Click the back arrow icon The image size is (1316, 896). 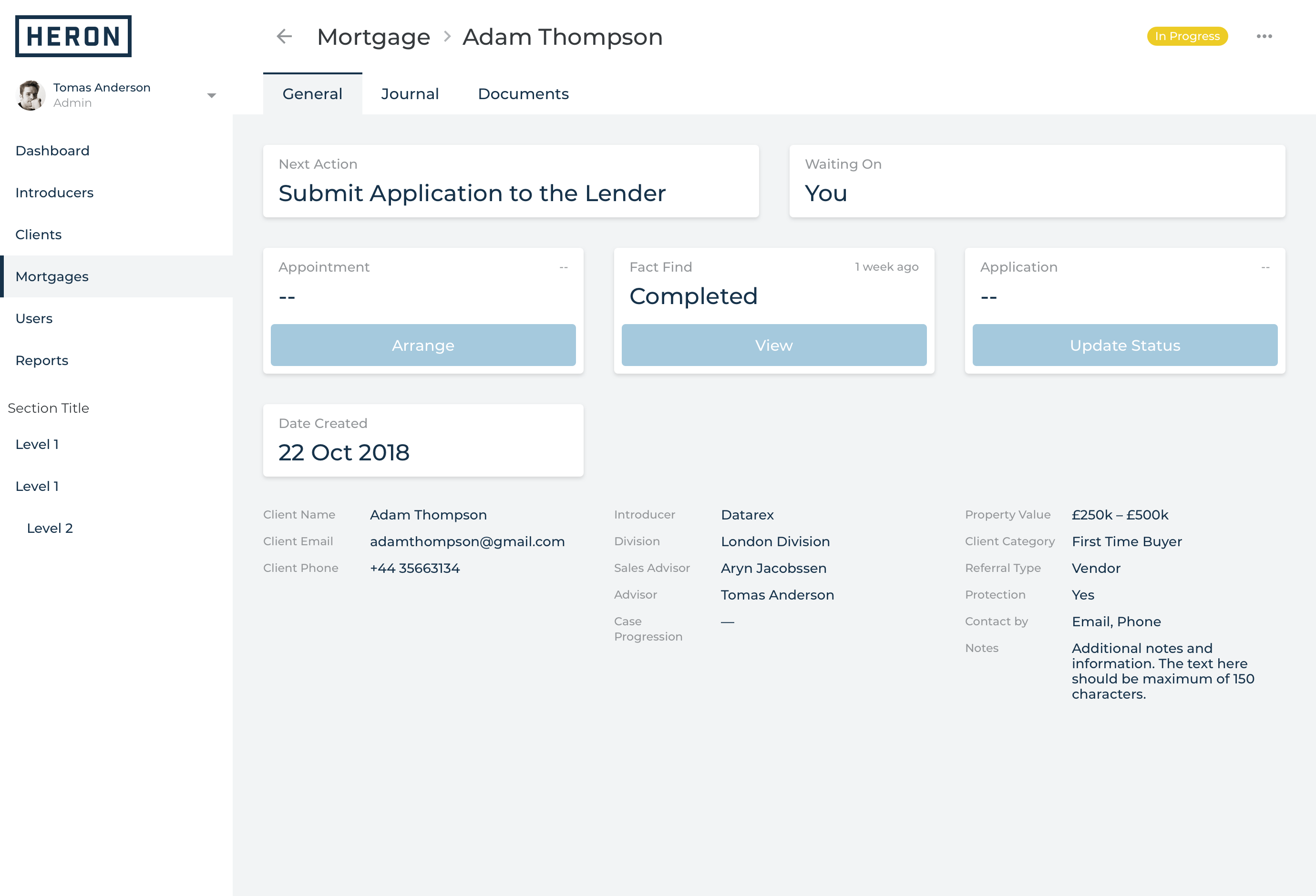(x=284, y=36)
